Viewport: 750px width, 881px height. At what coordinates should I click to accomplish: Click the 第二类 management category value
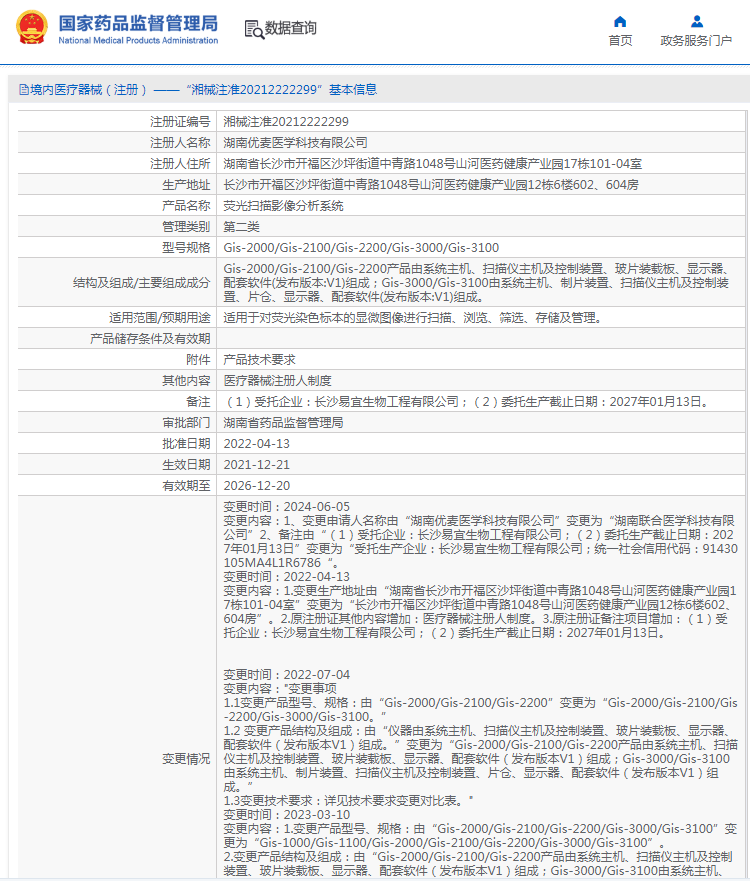click(x=241, y=227)
